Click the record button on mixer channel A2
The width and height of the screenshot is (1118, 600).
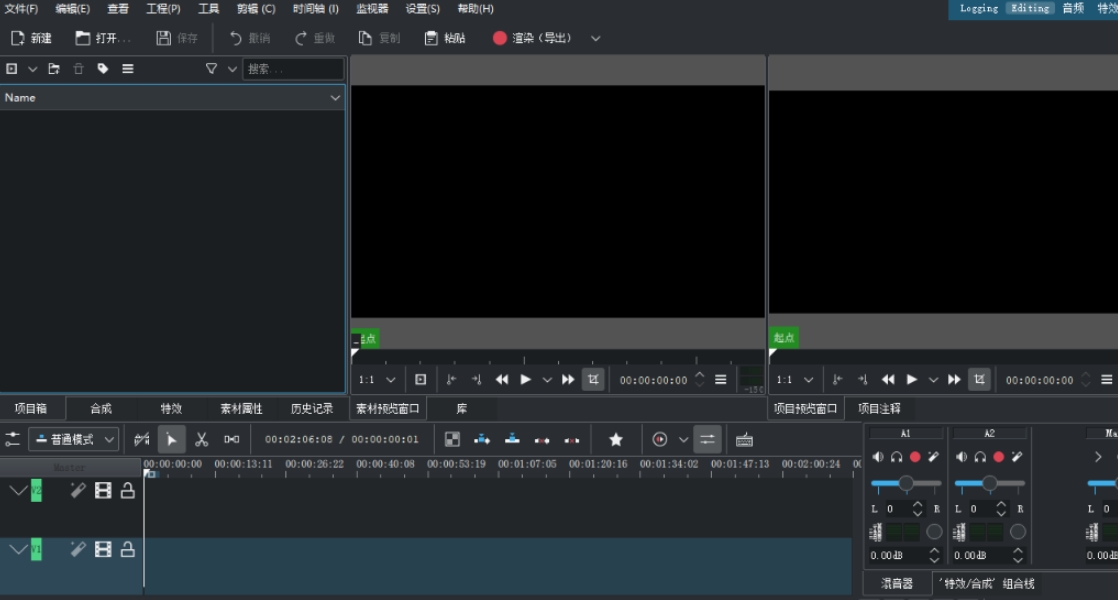pyautogui.click(x=998, y=457)
